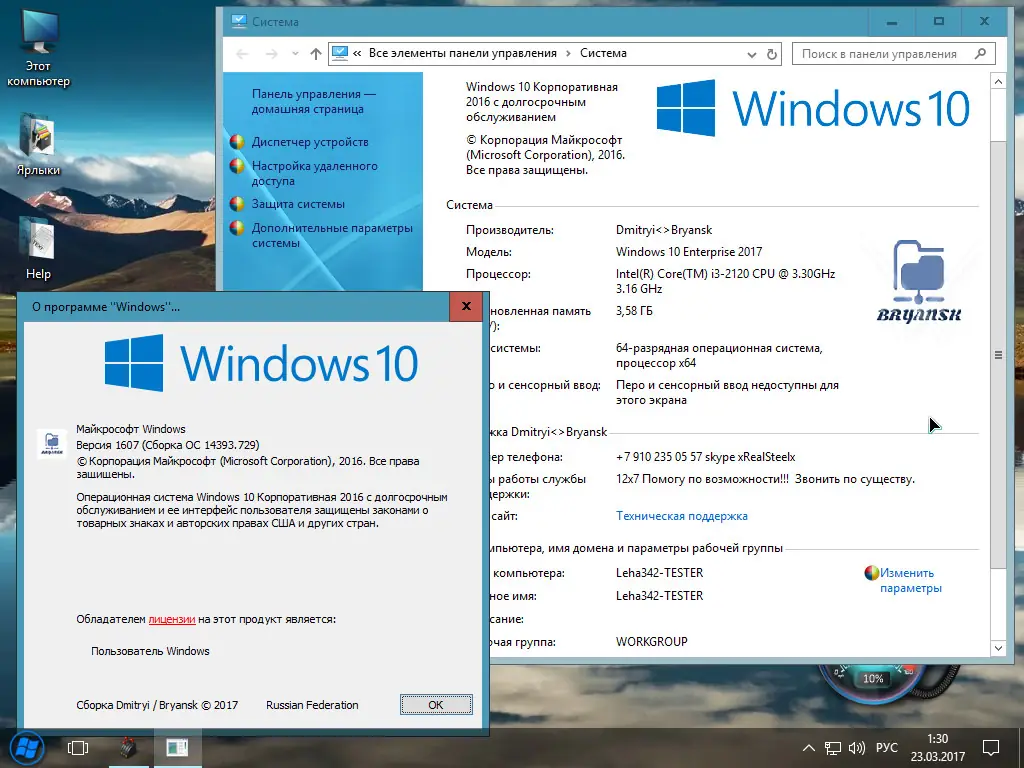Click the System window vertical scrollbar thumb
This screenshot has width=1024, height=768.
[998, 355]
